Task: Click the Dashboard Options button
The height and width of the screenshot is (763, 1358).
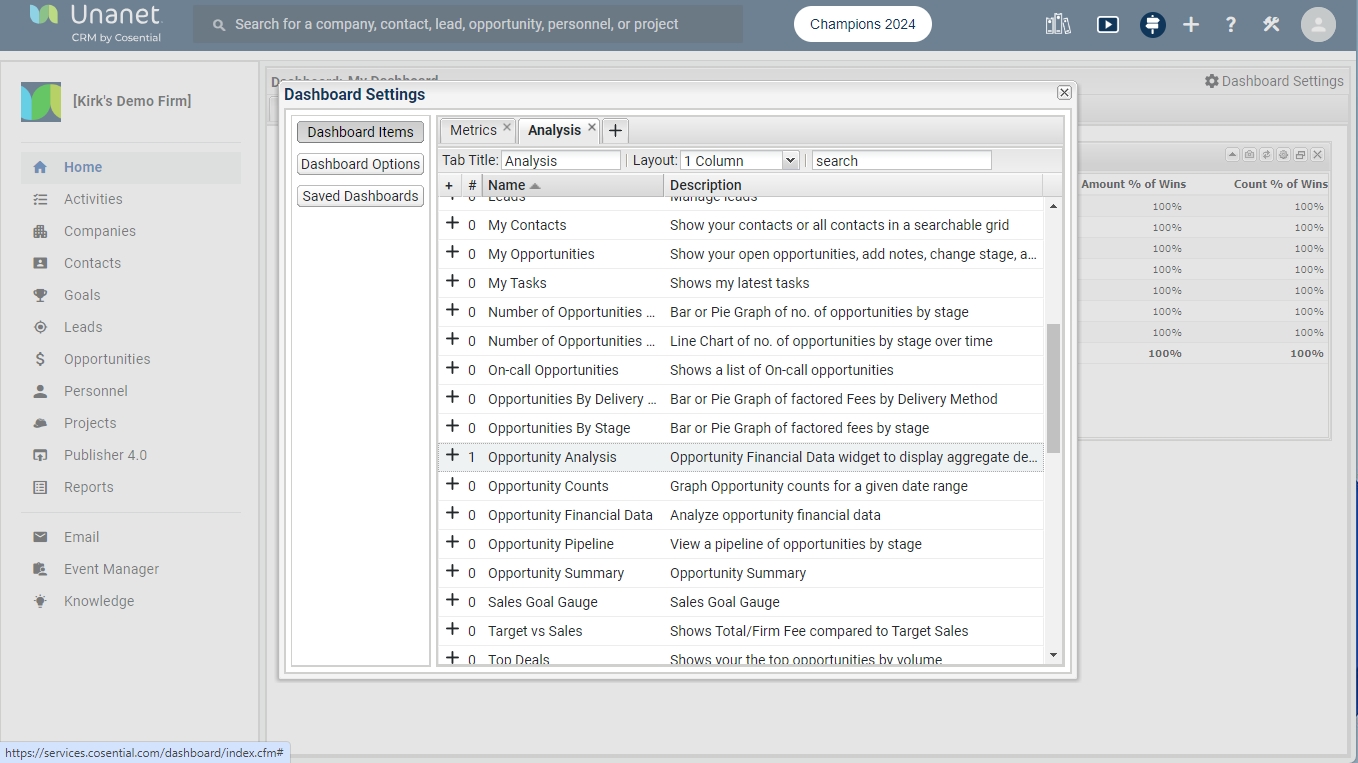Action: click(360, 164)
